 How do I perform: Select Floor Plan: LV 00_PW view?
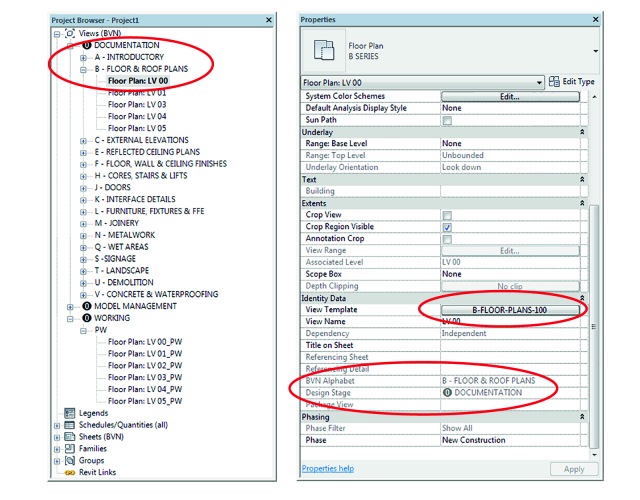pyautogui.click(x=145, y=342)
